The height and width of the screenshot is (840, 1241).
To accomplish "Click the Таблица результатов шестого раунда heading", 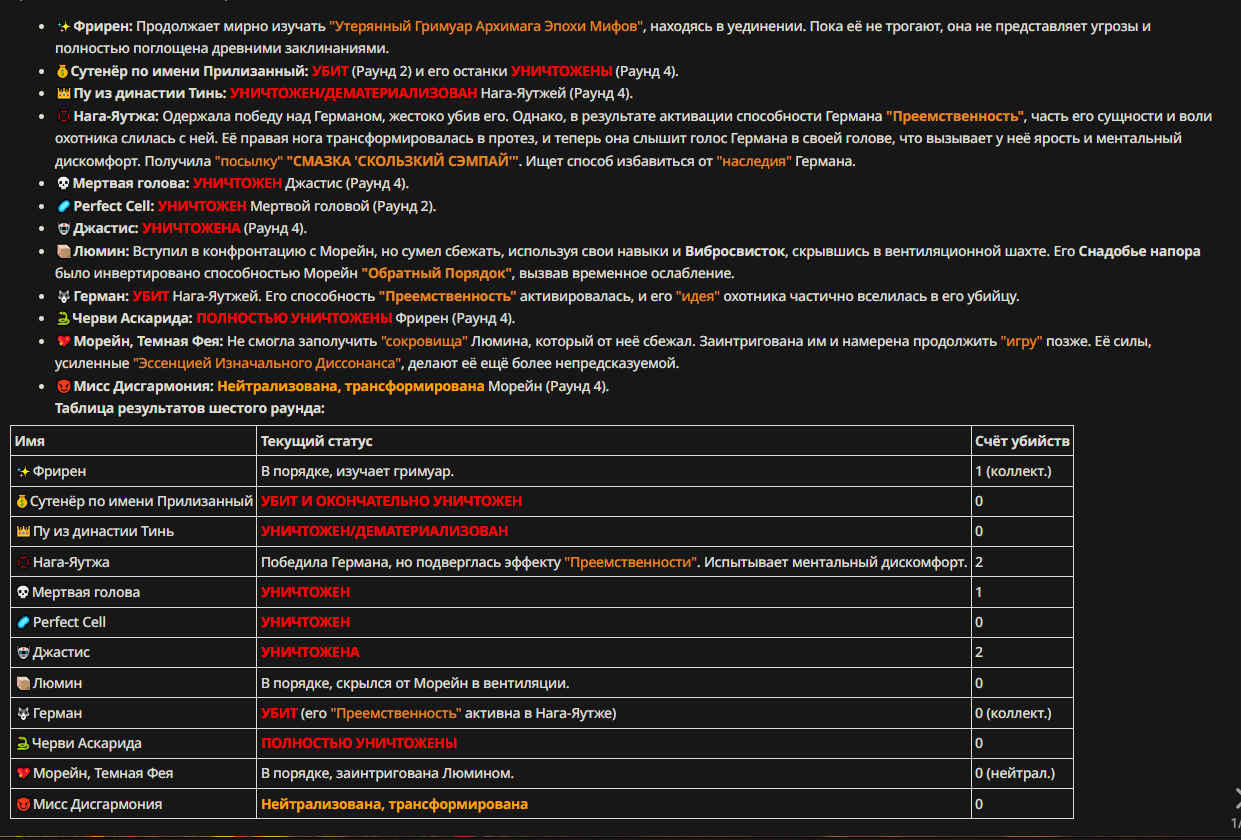I will (x=190, y=408).
